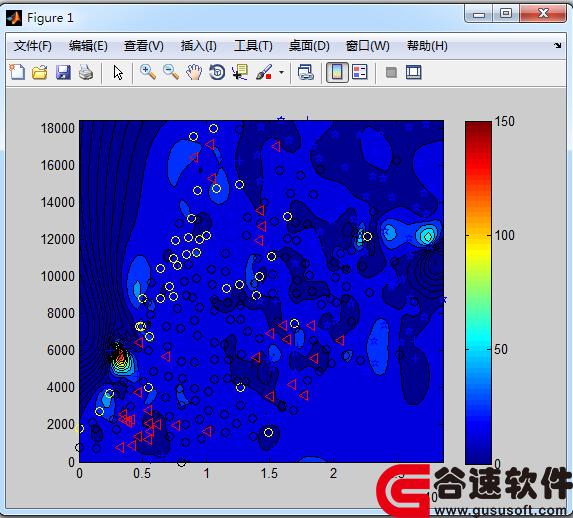Select the Edit Plot arrow tool

click(x=118, y=72)
